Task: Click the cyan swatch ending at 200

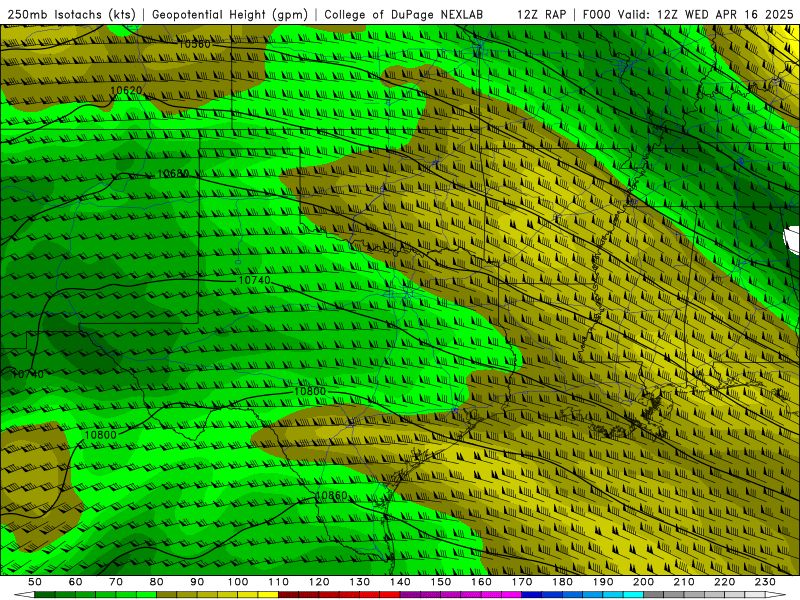Action: (633, 594)
